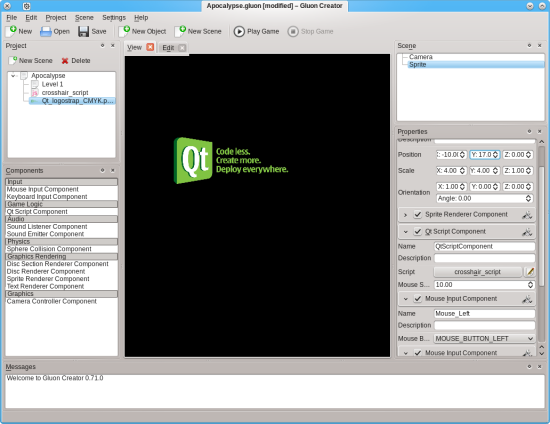Open Qt Script Component tools icon
The width and height of the screenshot is (550, 424).
point(527,232)
